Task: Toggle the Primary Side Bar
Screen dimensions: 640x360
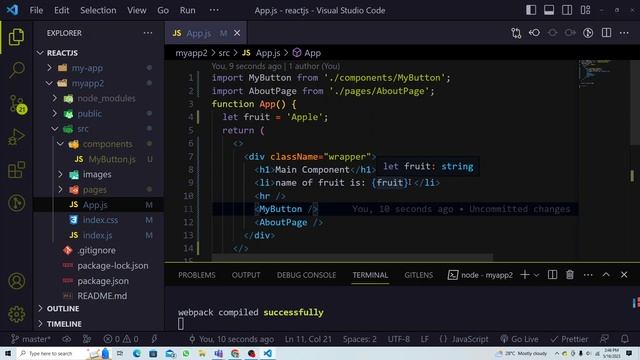Action: (x=531, y=10)
